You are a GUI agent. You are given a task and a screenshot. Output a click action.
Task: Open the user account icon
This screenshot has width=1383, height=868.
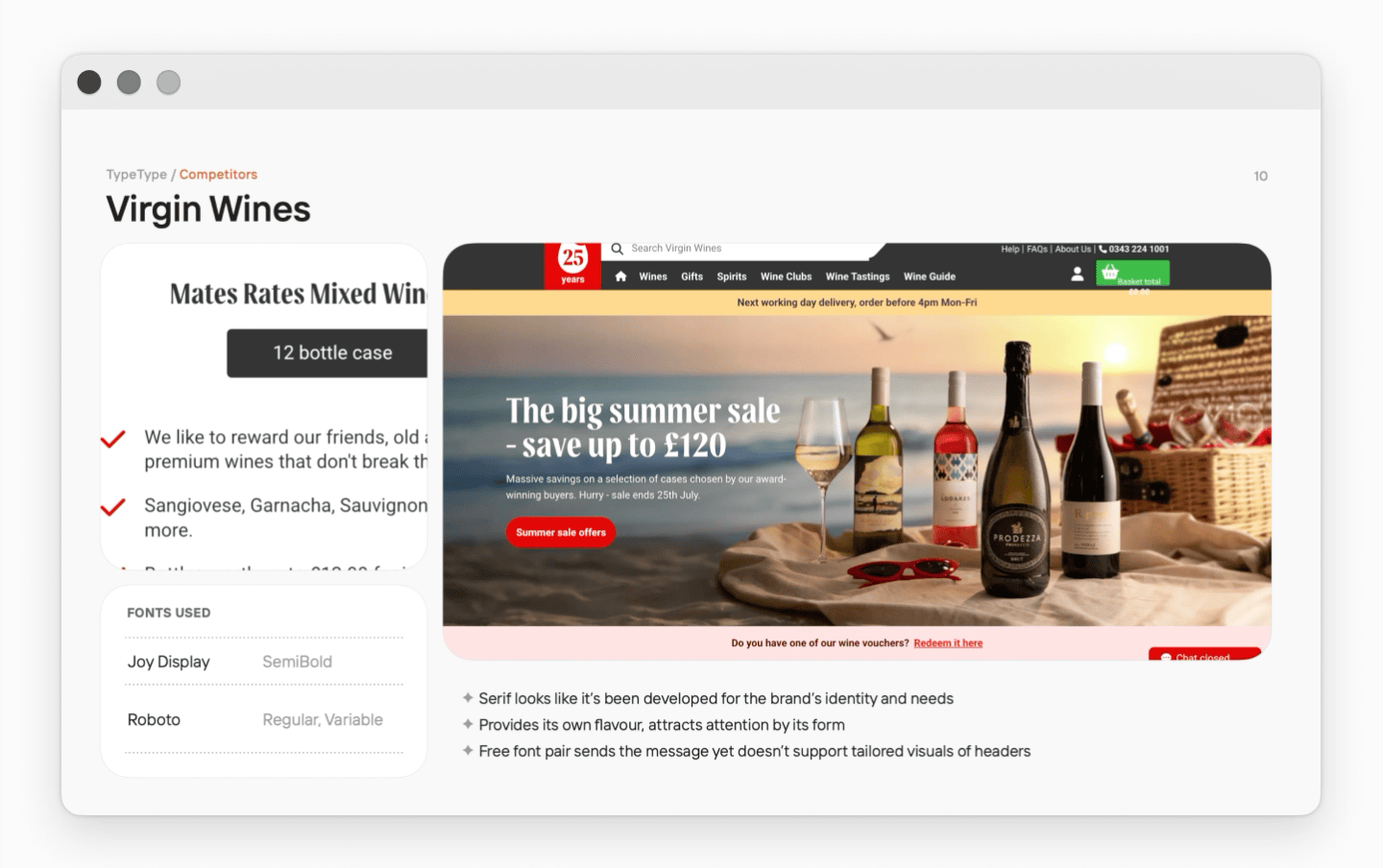tap(1077, 275)
